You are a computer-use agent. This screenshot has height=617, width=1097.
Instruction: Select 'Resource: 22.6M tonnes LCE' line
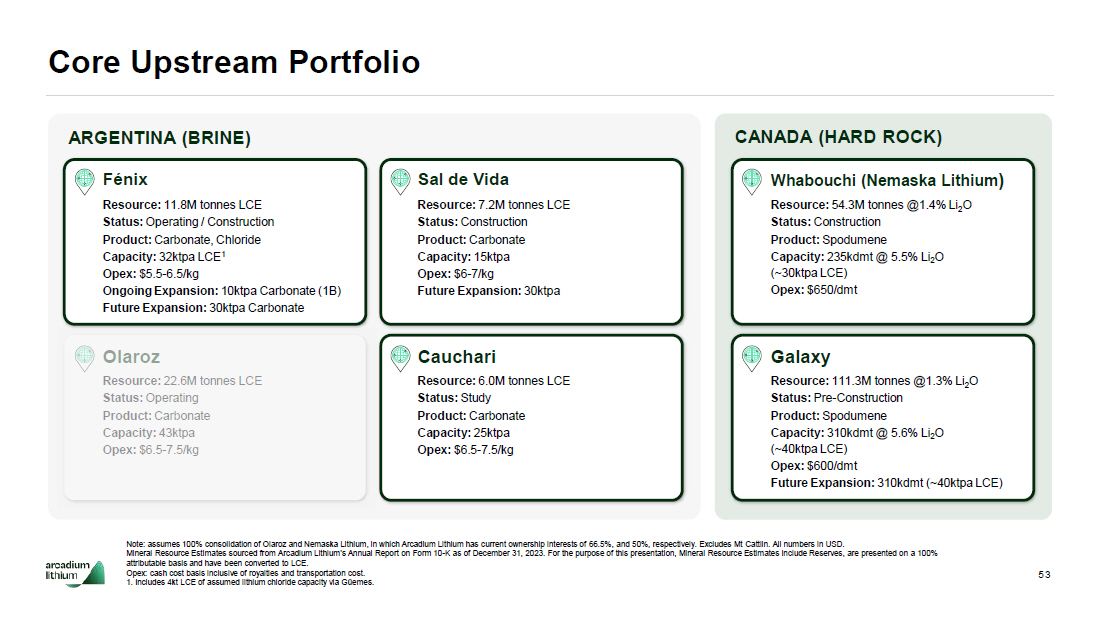point(183,381)
